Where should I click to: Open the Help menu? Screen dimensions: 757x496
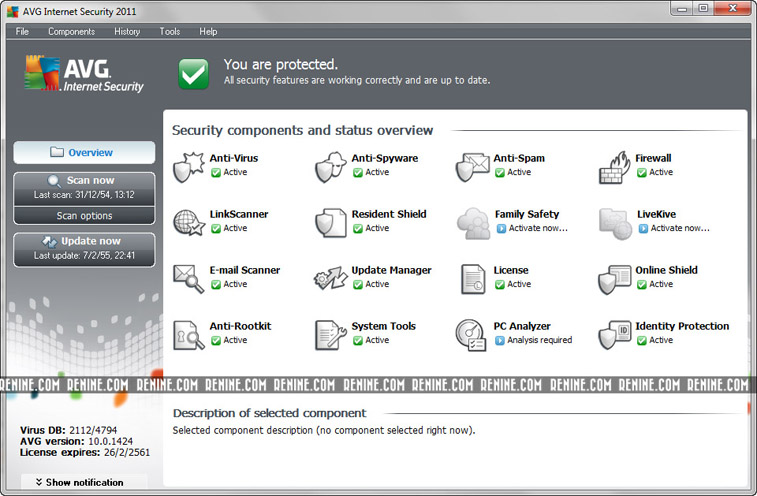pyautogui.click(x=208, y=31)
